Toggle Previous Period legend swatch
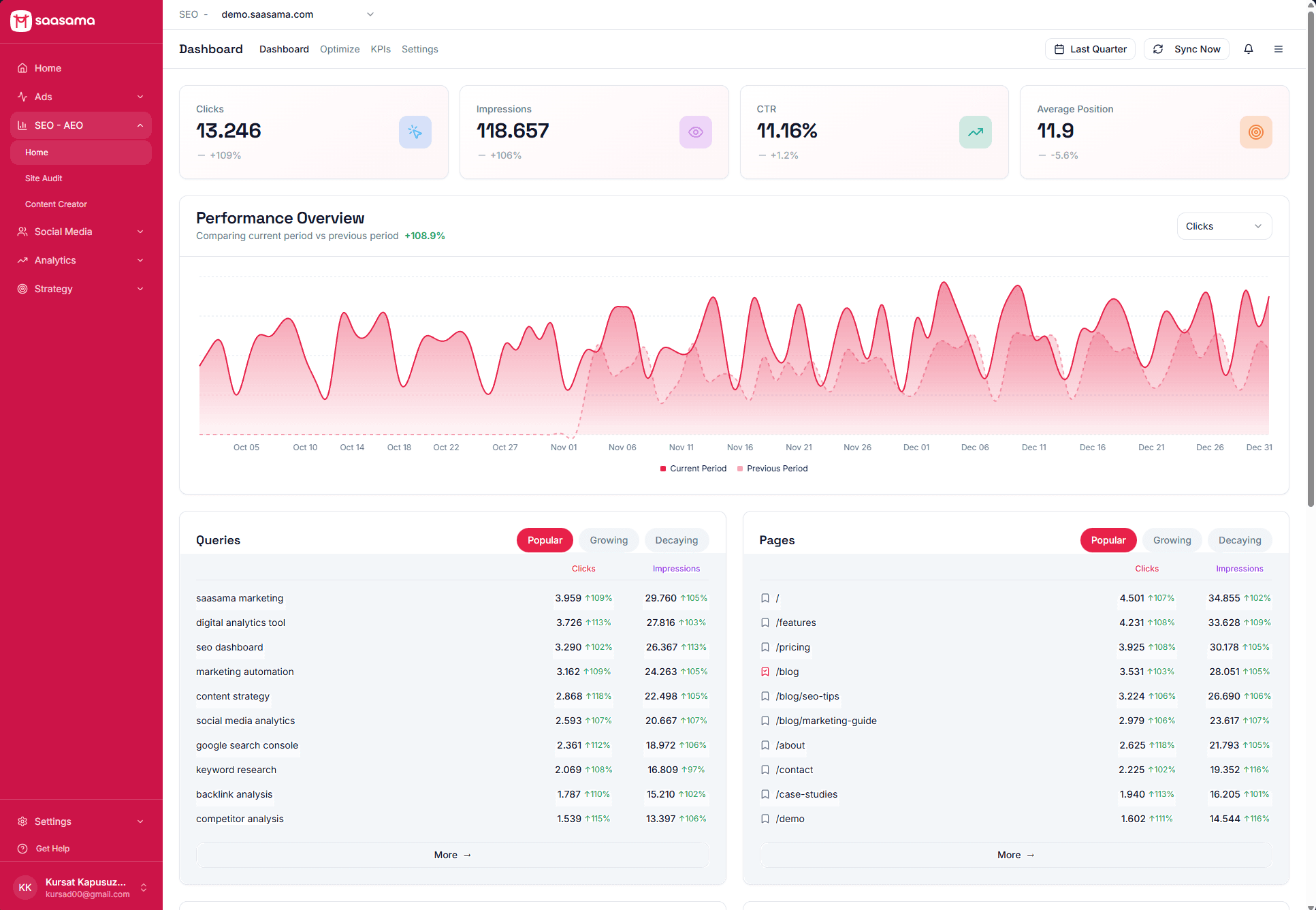This screenshot has height=910, width=1316. (x=740, y=469)
